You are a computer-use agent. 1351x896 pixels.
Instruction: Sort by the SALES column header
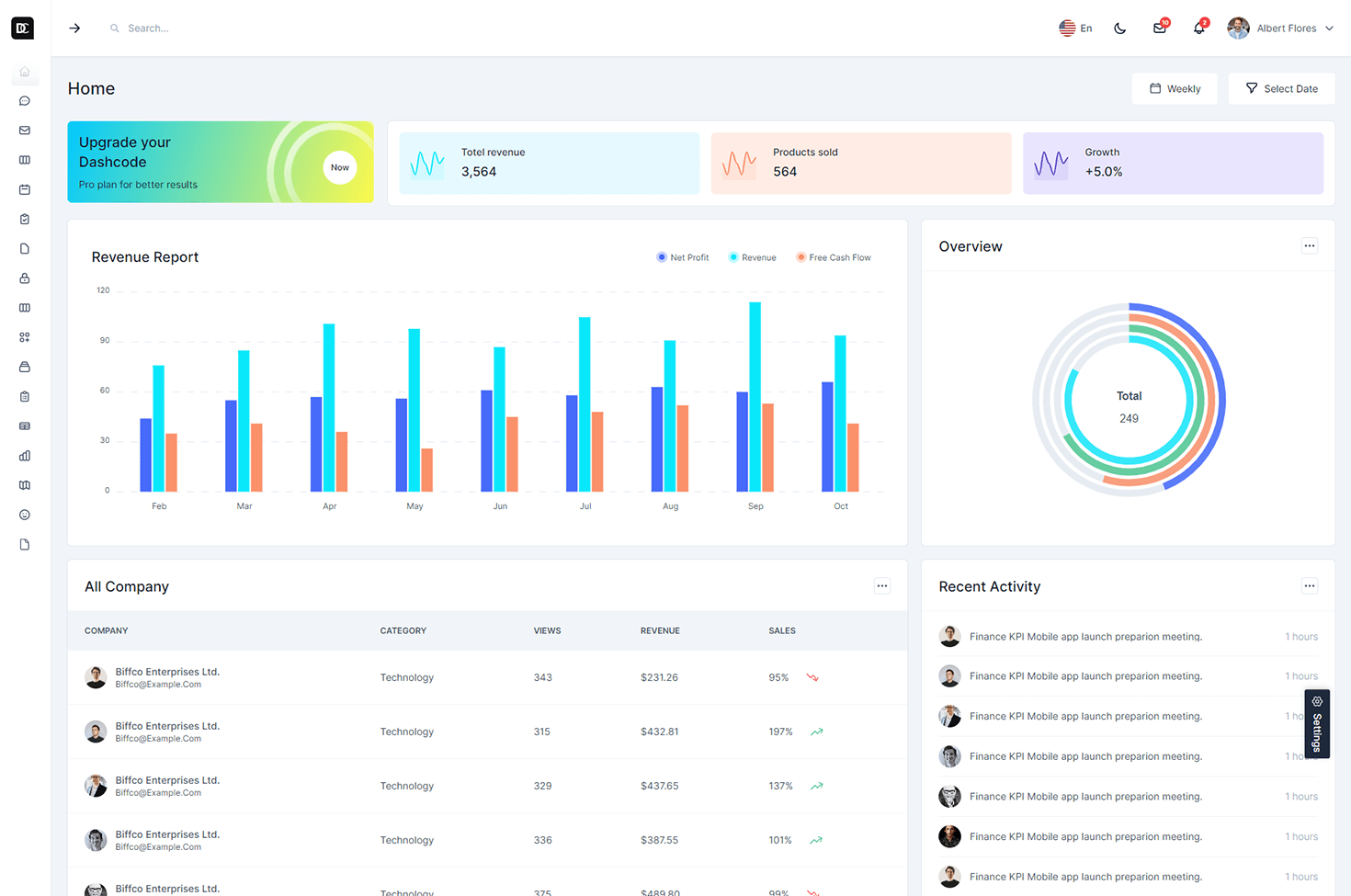coord(782,630)
